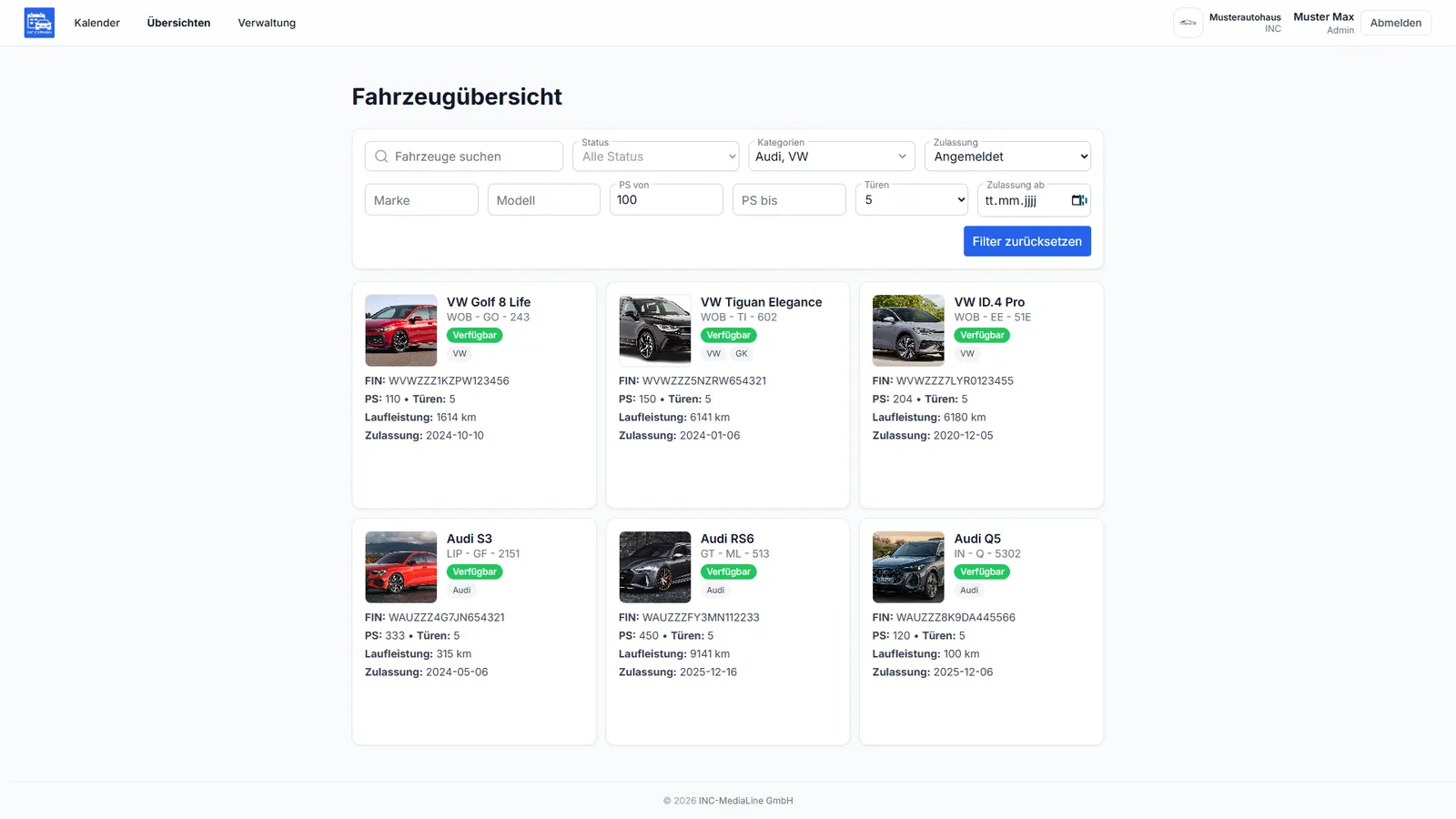The width and height of the screenshot is (1456, 819).
Task: Click the GK tag on Tiguan card
Action: 742,354
